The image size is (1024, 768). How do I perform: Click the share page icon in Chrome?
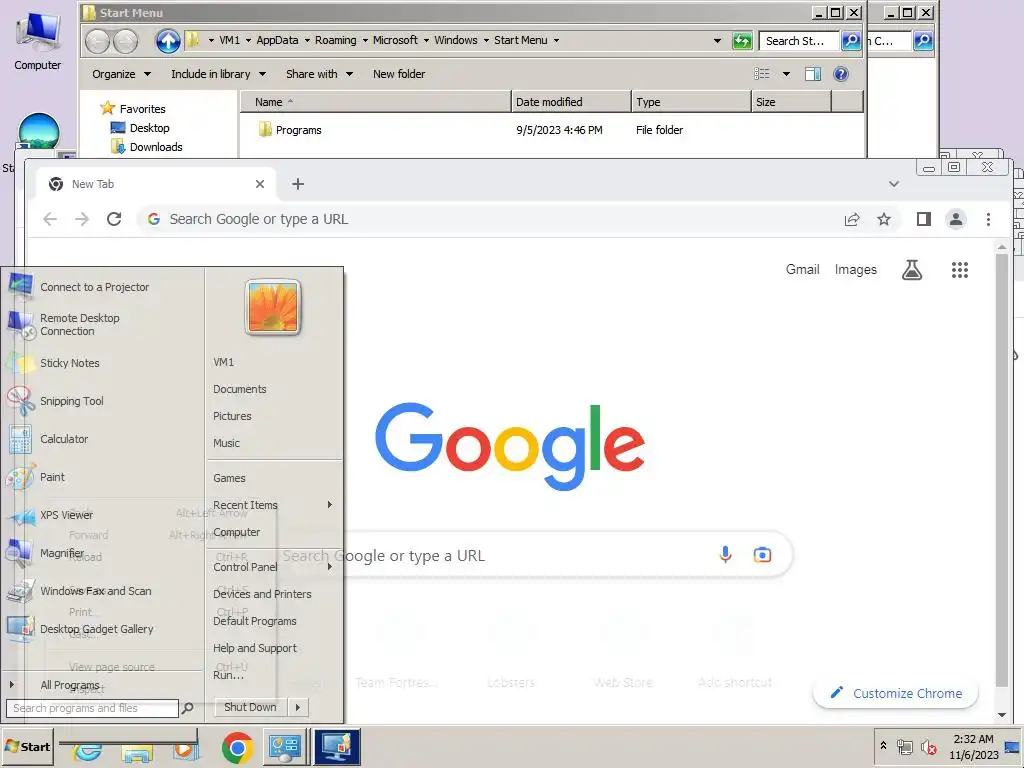click(852, 219)
